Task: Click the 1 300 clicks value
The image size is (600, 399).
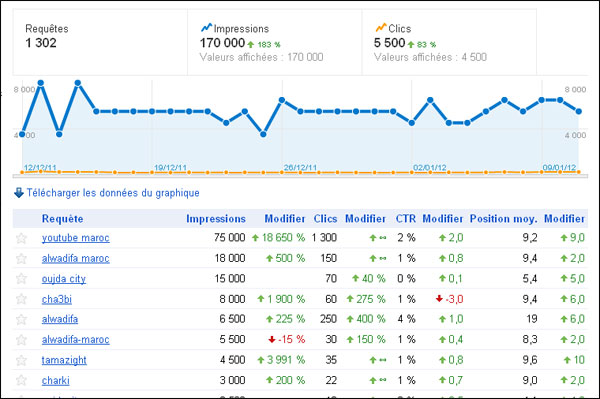Action: (x=324, y=238)
